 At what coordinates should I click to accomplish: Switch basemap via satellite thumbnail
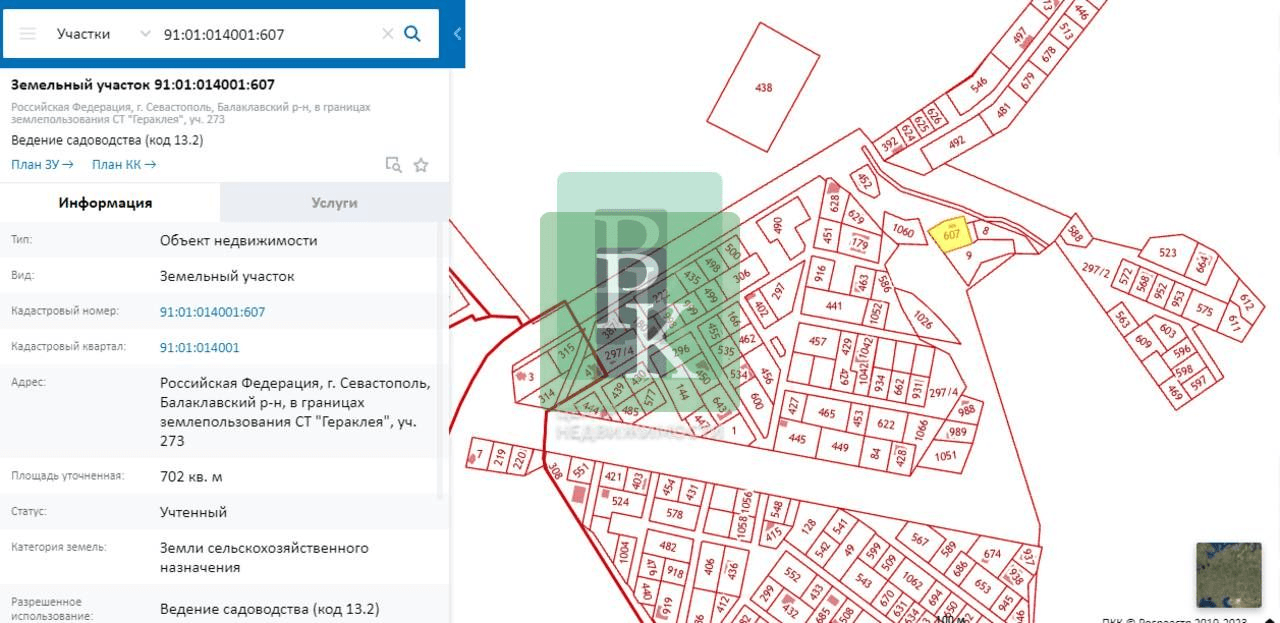tap(1229, 575)
